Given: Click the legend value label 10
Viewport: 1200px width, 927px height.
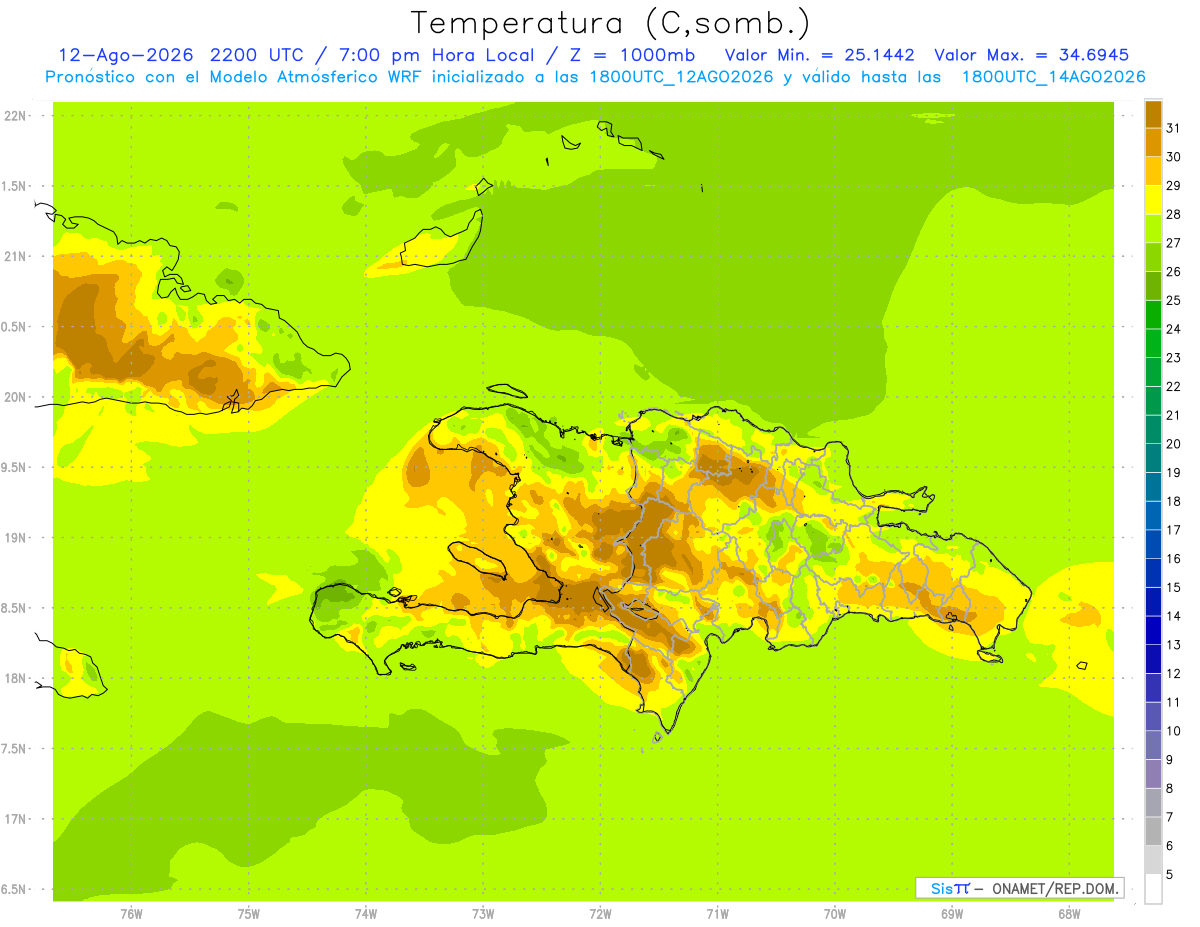Looking at the screenshot, I should click(x=1174, y=731).
